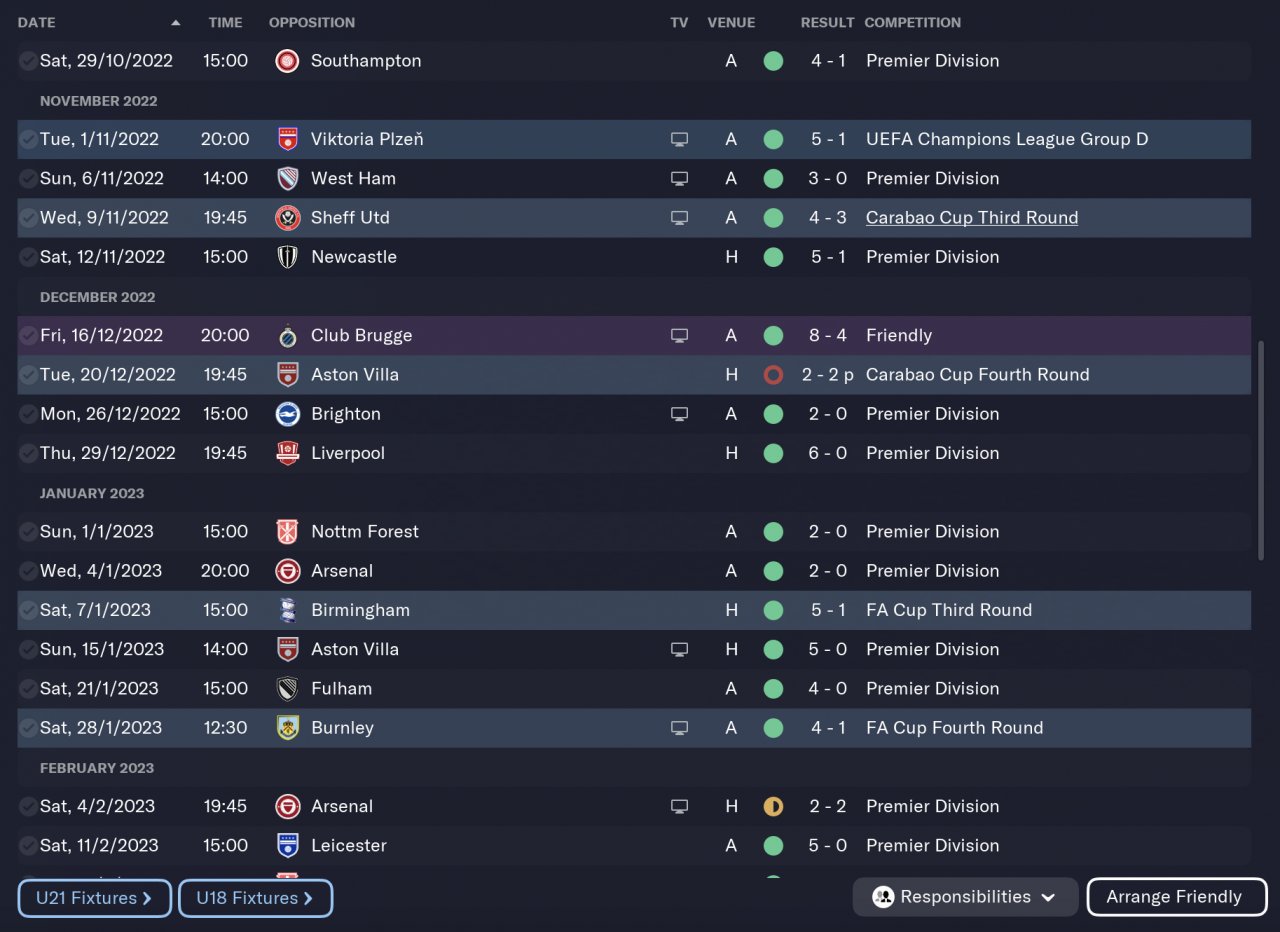Click the Opposition column header

[x=311, y=22]
